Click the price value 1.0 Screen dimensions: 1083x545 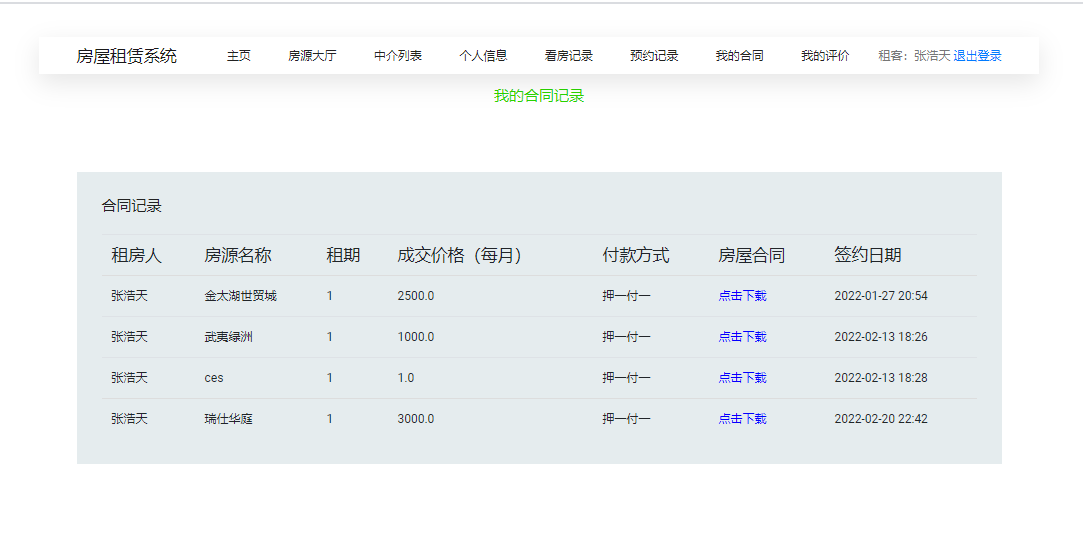click(406, 378)
